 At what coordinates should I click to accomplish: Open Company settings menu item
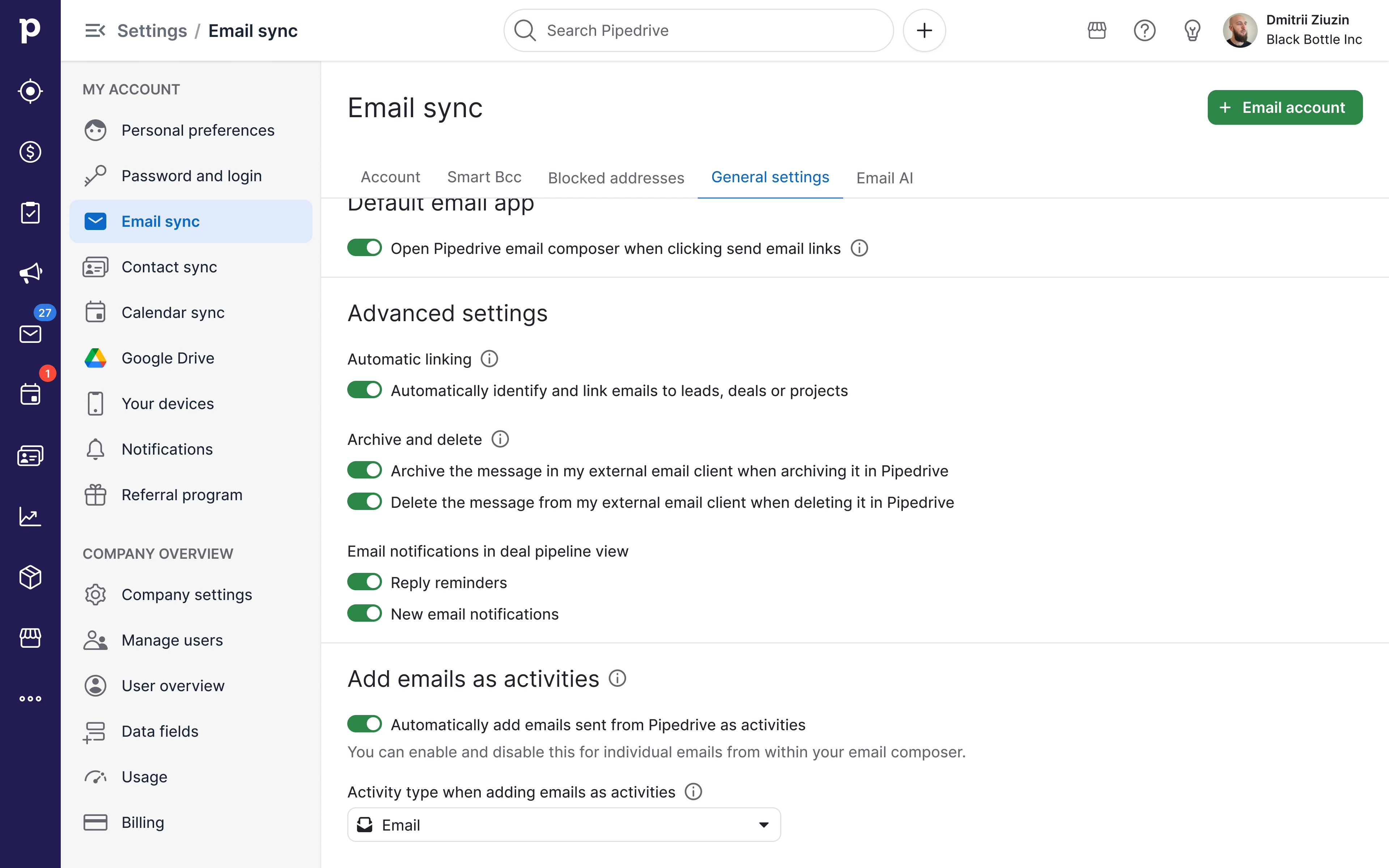[x=191, y=595]
